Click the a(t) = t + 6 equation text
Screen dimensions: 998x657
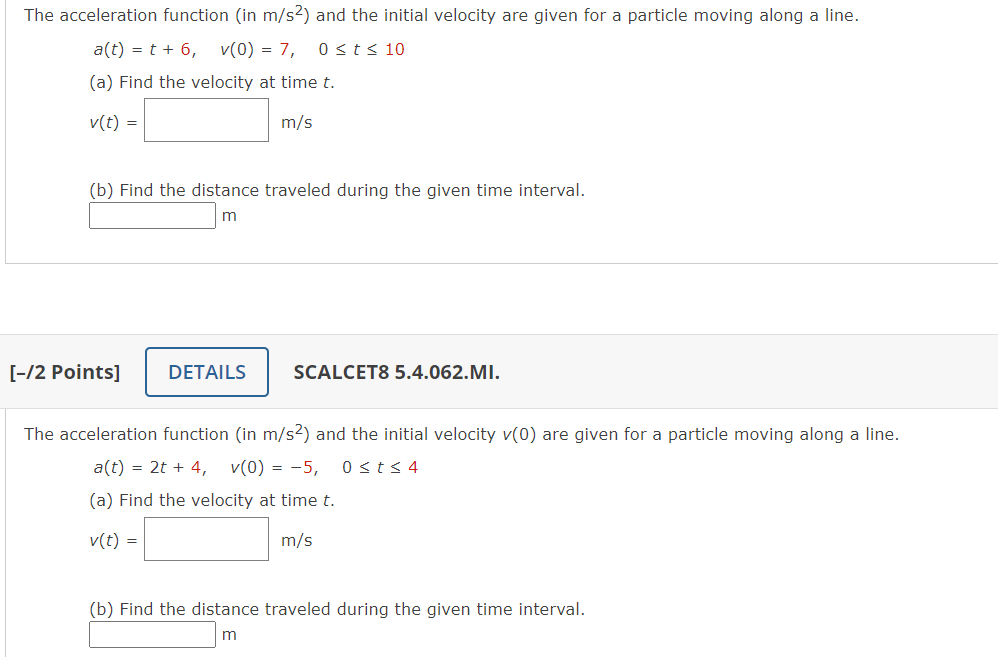(x=141, y=48)
